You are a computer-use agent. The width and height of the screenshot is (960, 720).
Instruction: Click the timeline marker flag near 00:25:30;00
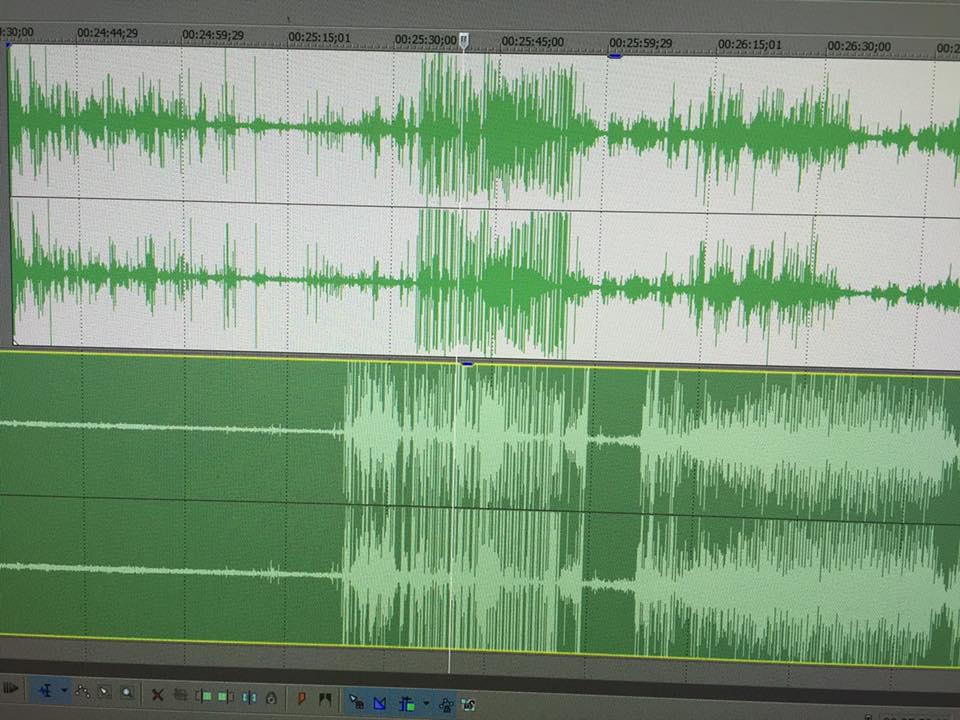click(464, 41)
